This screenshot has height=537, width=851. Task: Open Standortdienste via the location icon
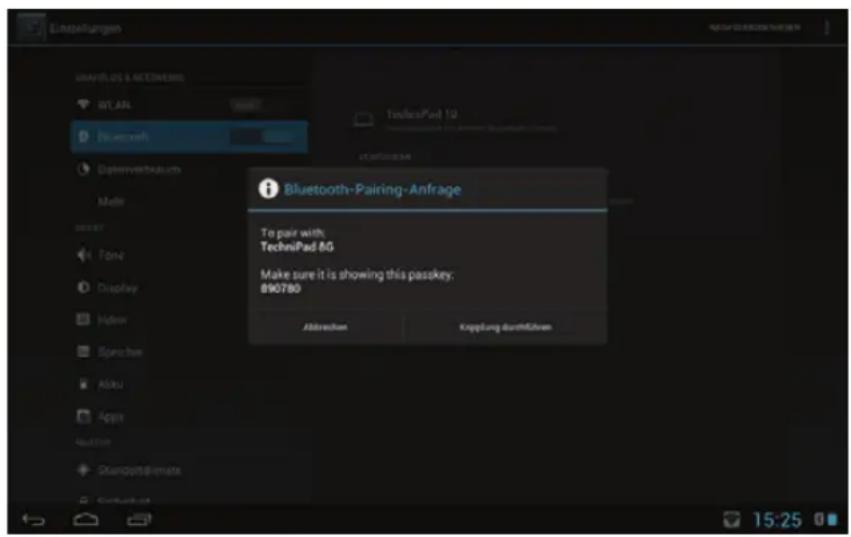coord(83,470)
